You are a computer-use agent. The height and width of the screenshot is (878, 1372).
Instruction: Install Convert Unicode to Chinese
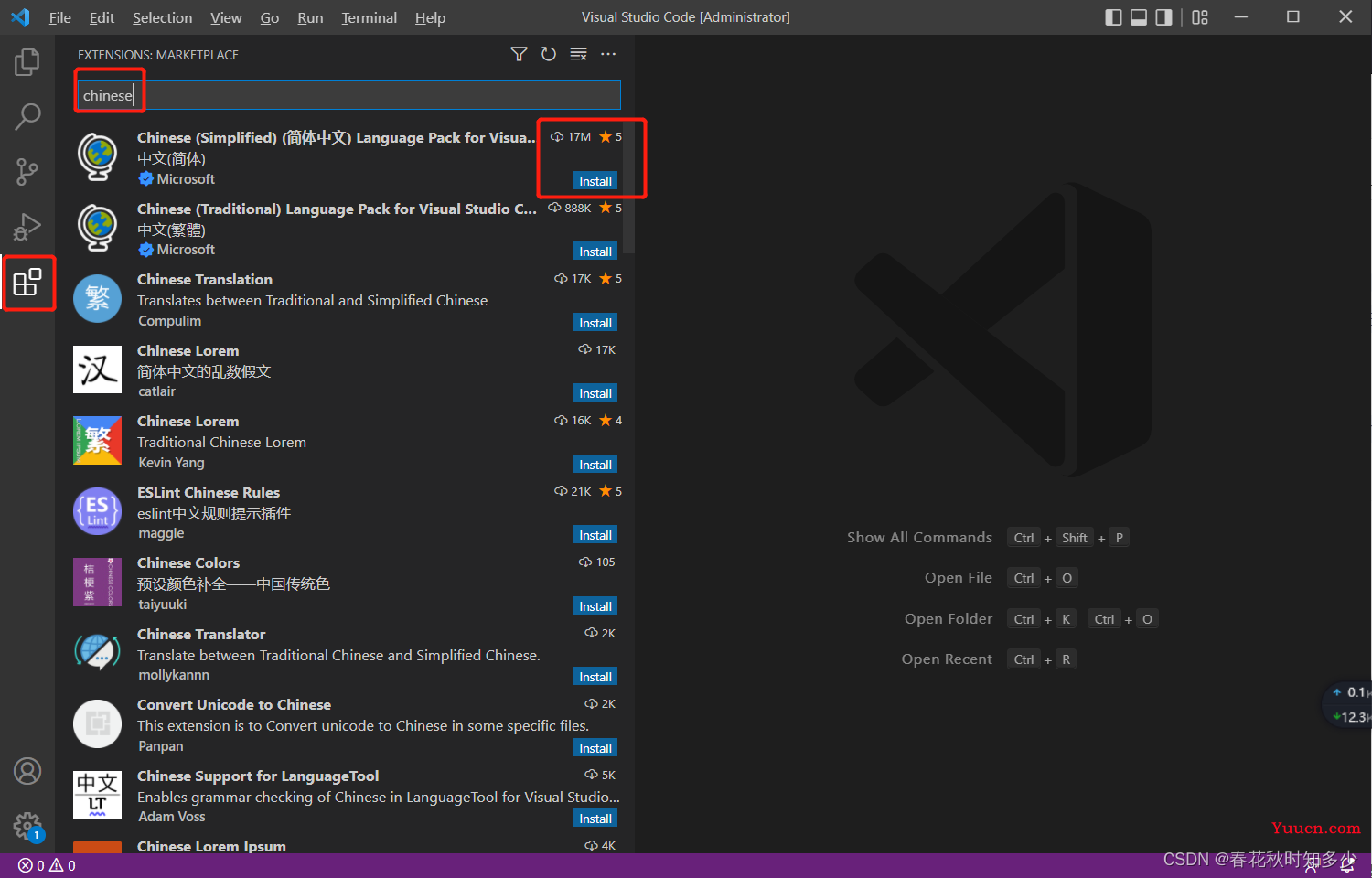tap(595, 748)
